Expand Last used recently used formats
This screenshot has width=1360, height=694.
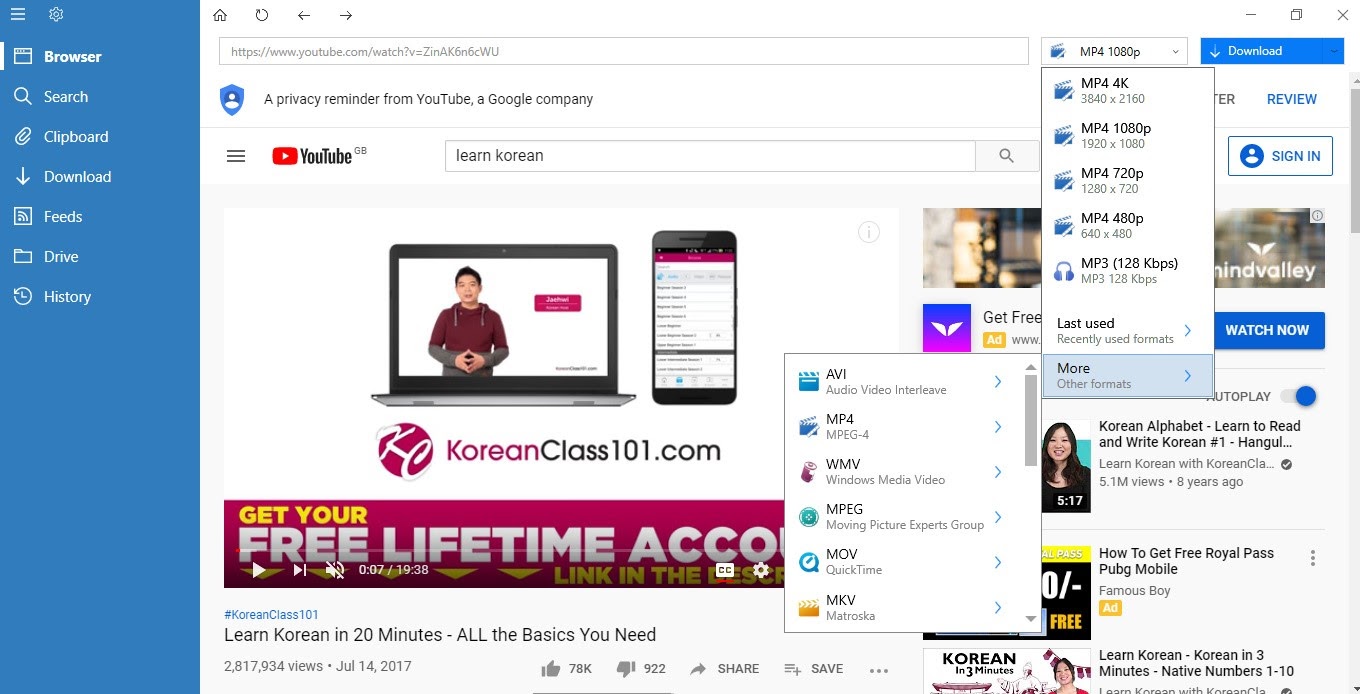tap(1128, 331)
